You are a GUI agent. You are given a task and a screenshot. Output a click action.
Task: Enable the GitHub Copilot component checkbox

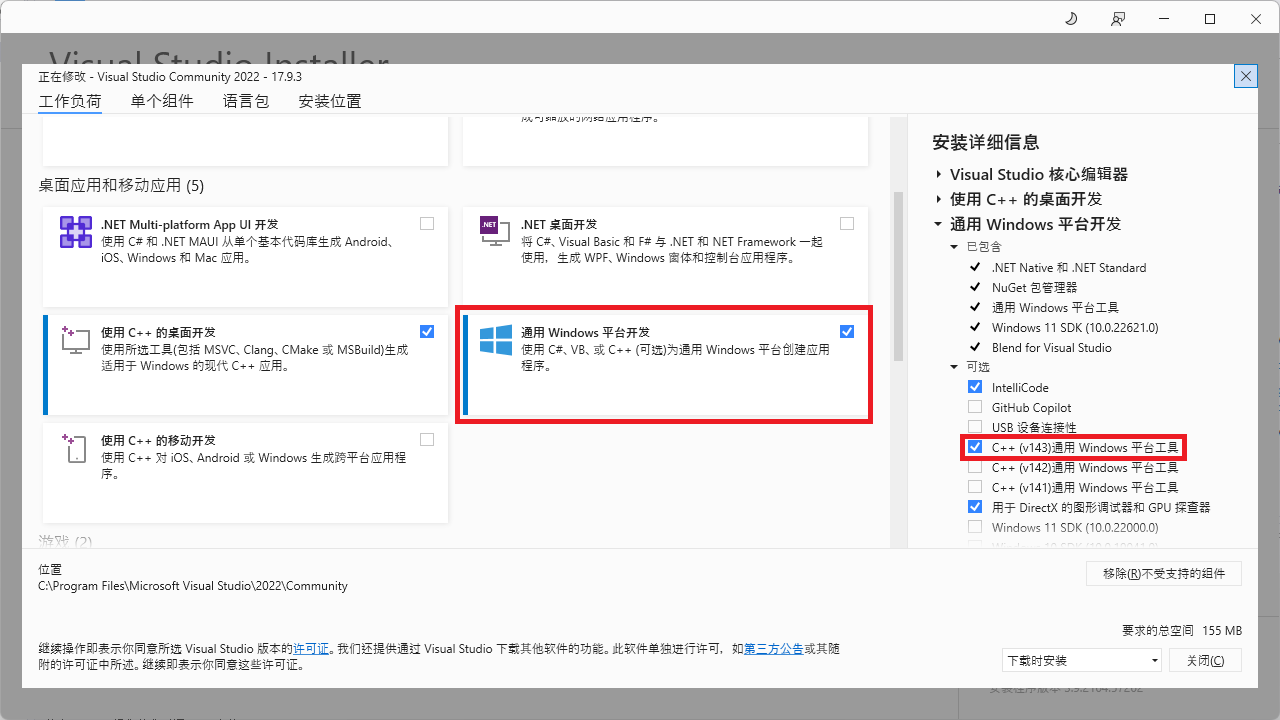tap(975, 407)
